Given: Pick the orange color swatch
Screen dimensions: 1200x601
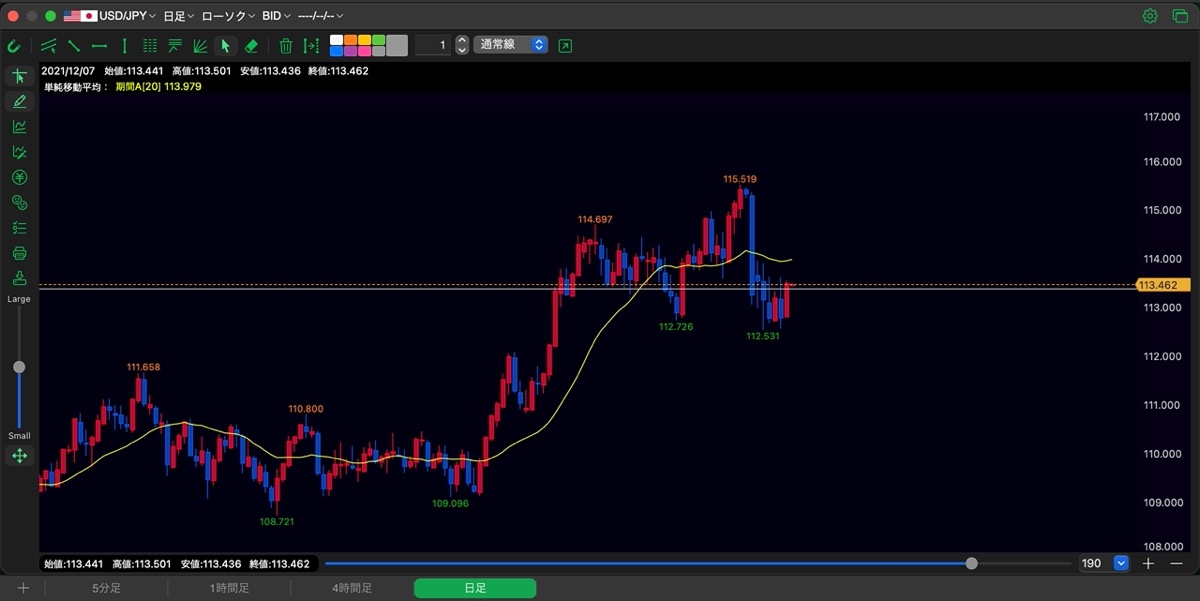Looking at the screenshot, I should click(350, 40).
